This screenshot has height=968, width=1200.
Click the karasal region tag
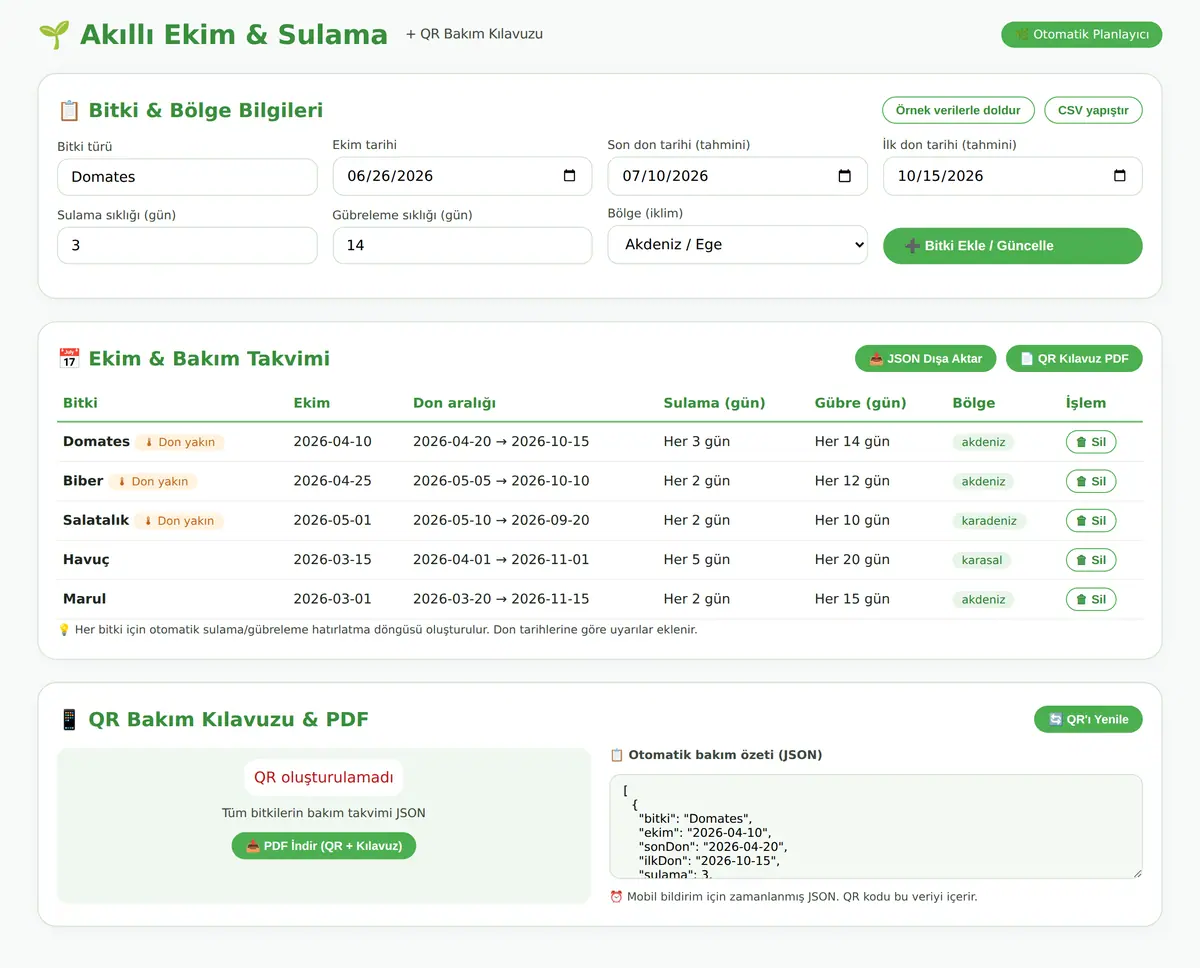click(982, 560)
